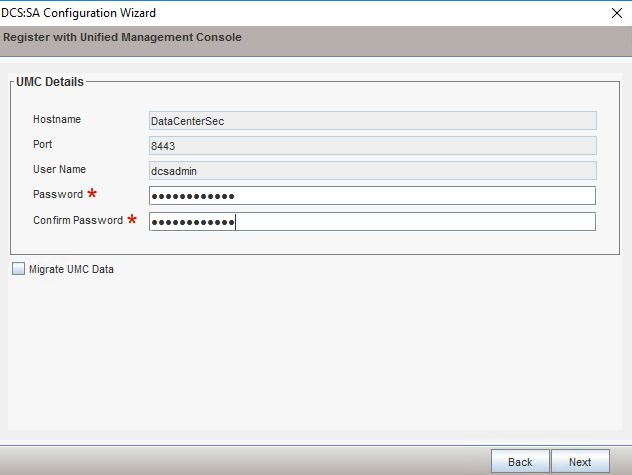The width and height of the screenshot is (632, 475).
Task: Select the Port field showing 8443
Action: 372,146
